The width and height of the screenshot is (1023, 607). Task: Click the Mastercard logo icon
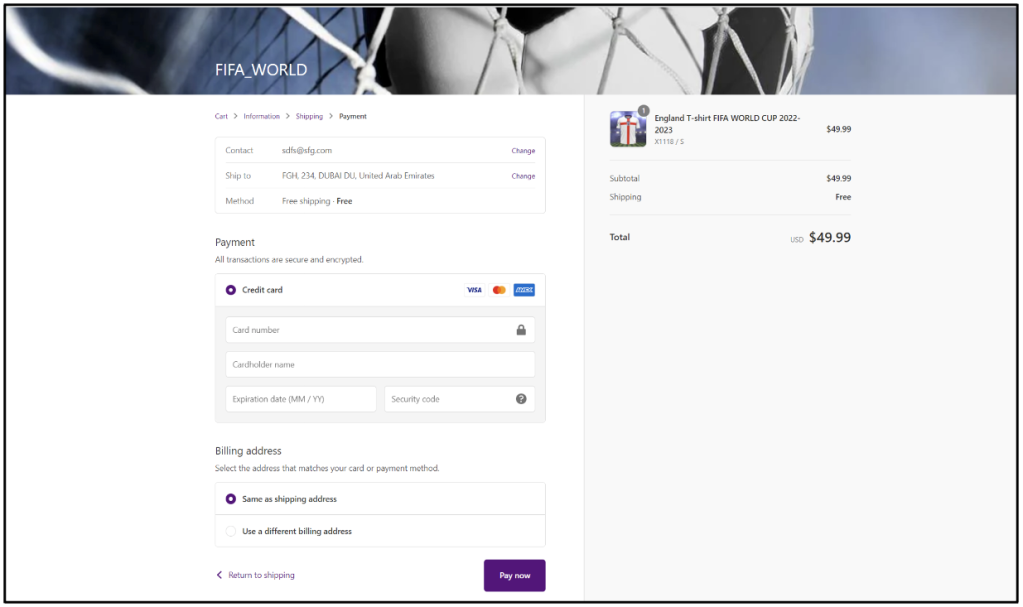coord(499,290)
